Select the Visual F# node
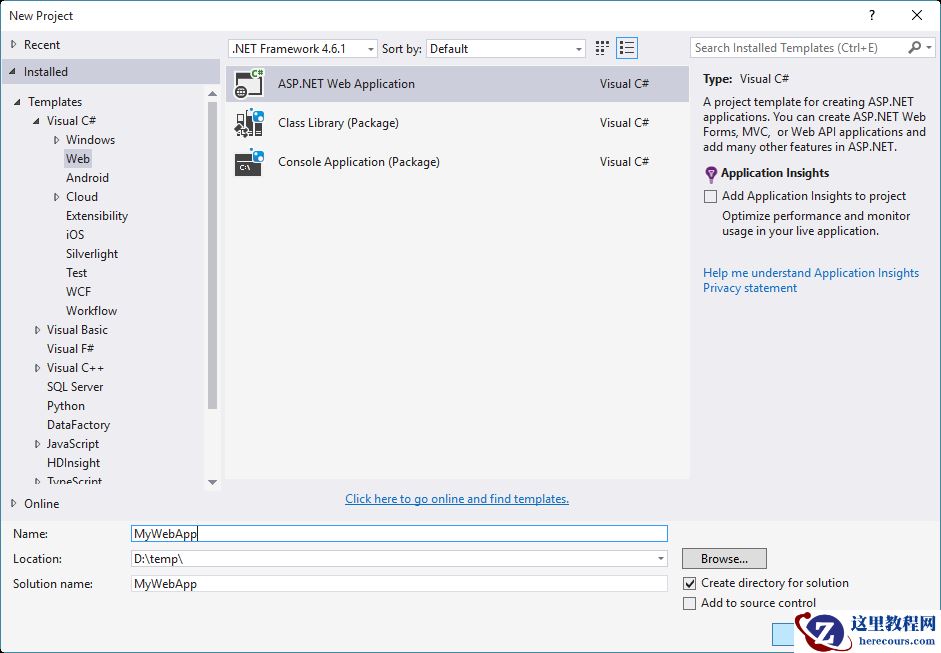The image size is (941, 653). 70,349
